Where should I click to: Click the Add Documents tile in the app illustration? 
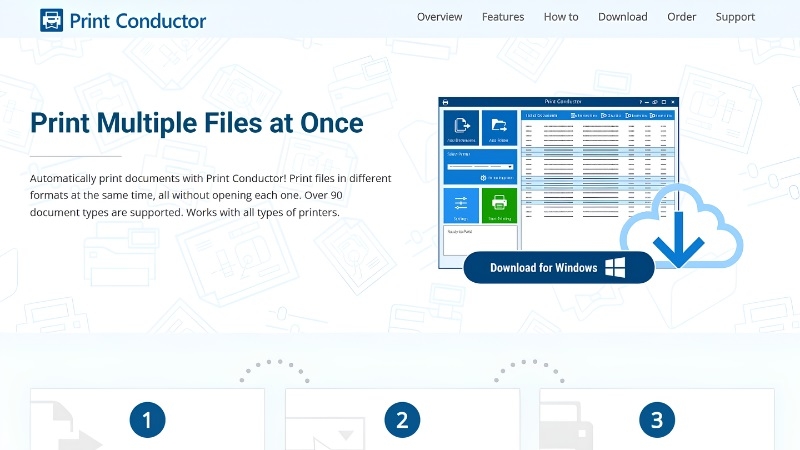click(x=461, y=128)
